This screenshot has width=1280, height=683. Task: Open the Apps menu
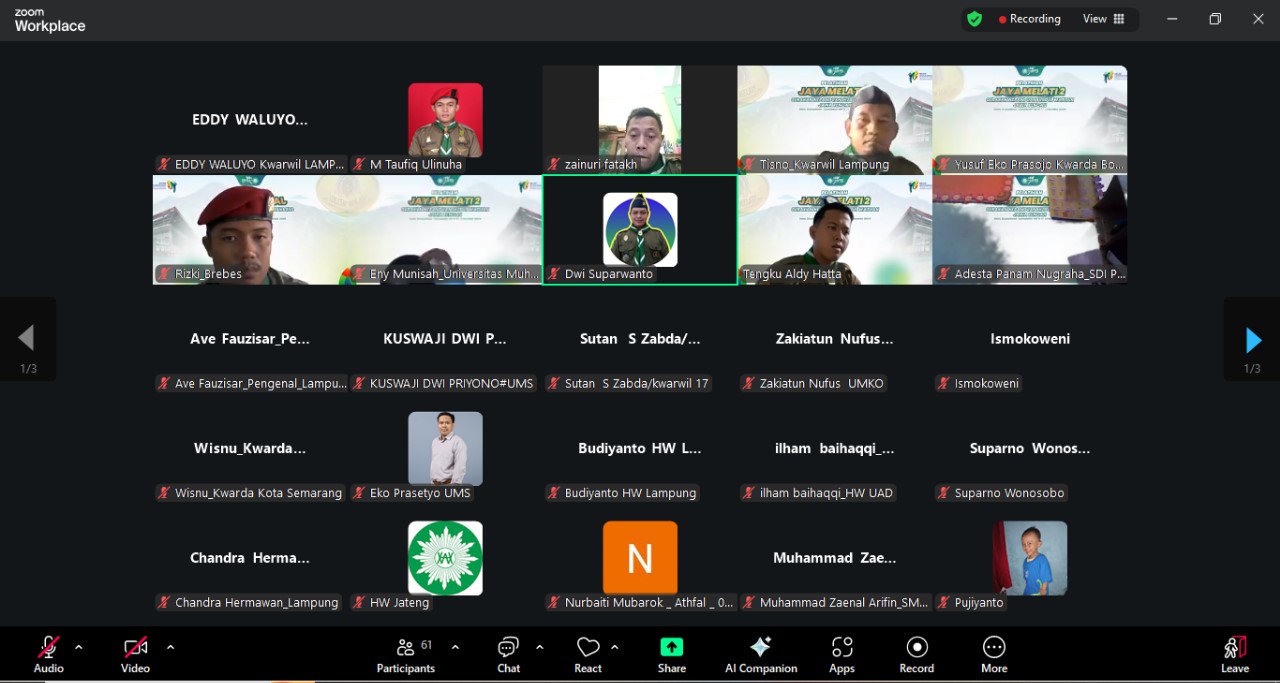pyautogui.click(x=842, y=654)
